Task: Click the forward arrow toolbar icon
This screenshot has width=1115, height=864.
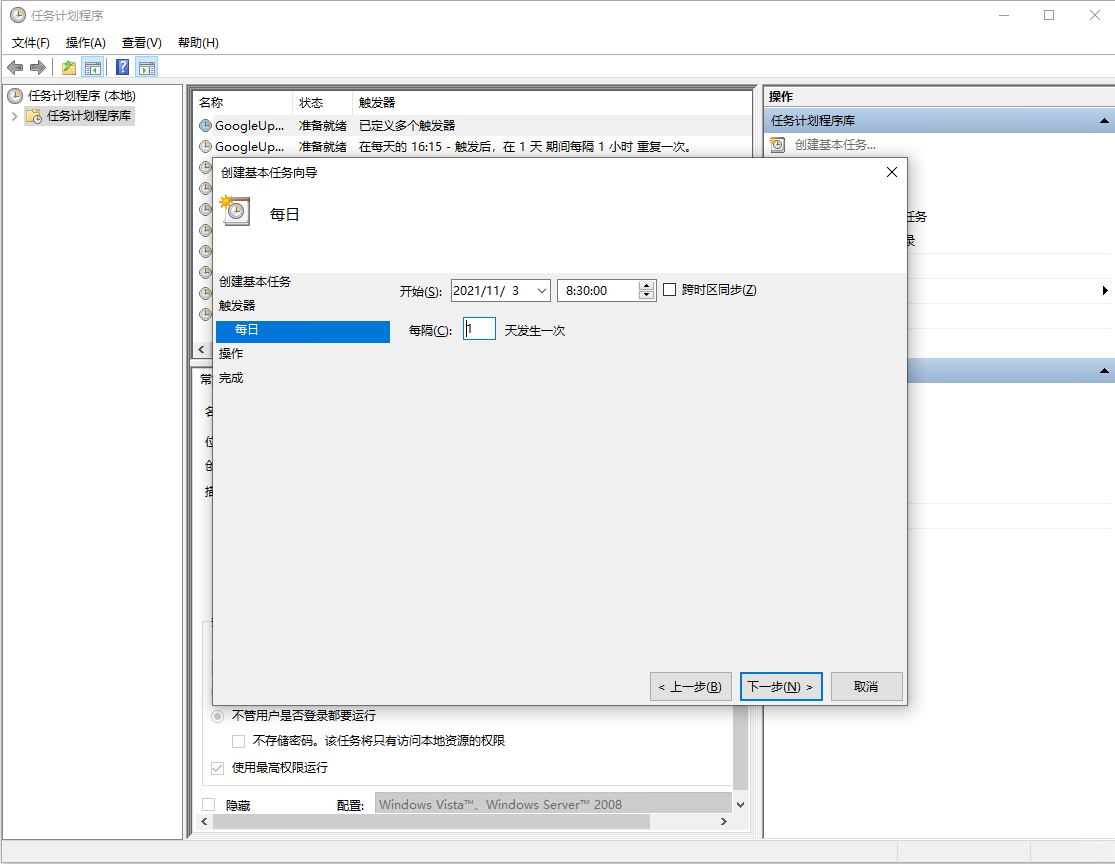Action: coord(38,68)
